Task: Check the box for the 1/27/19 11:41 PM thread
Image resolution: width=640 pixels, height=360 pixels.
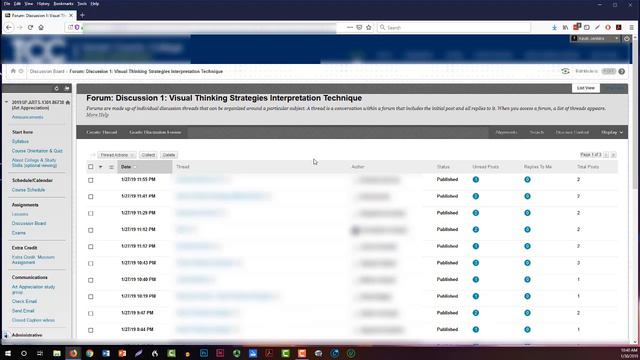Action: (91, 197)
